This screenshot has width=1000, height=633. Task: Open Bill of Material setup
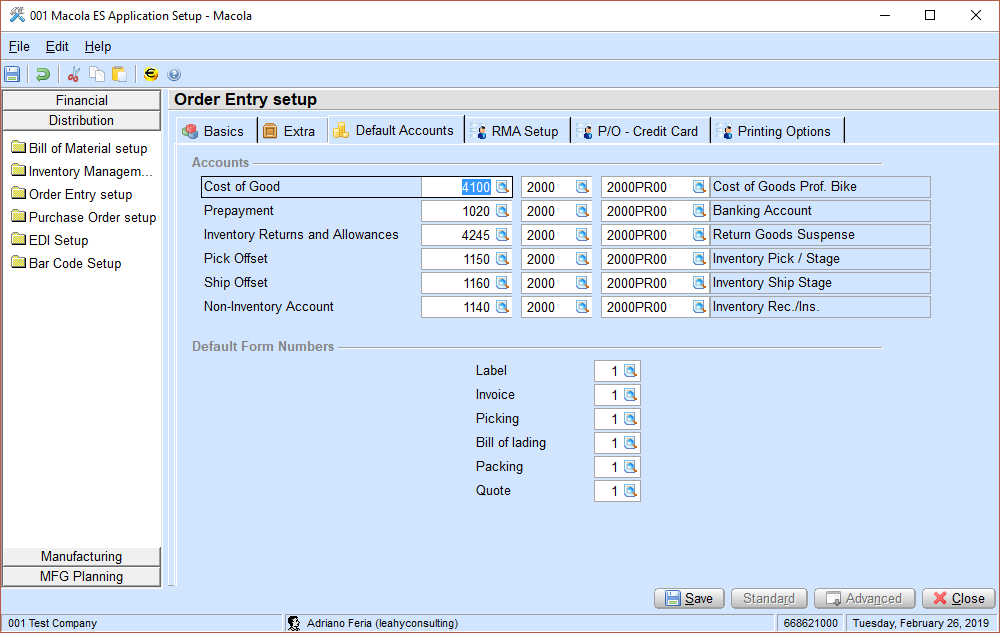[x=79, y=149]
